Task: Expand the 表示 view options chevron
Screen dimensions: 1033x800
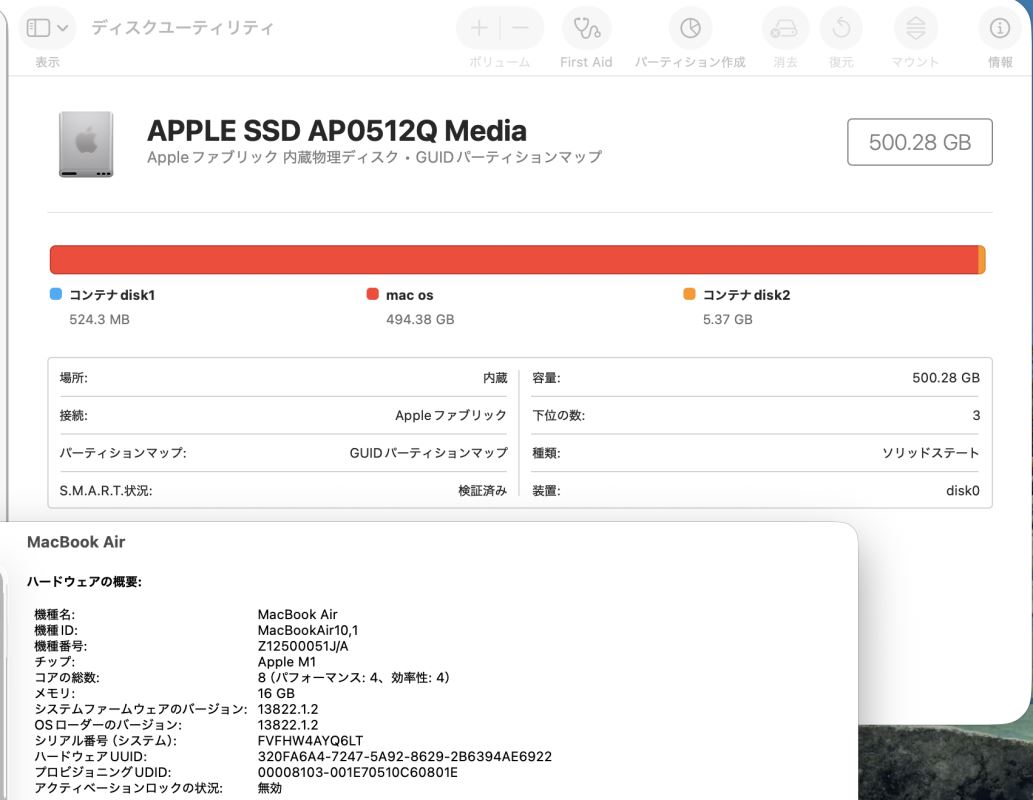Action: pyautogui.click(x=64, y=28)
